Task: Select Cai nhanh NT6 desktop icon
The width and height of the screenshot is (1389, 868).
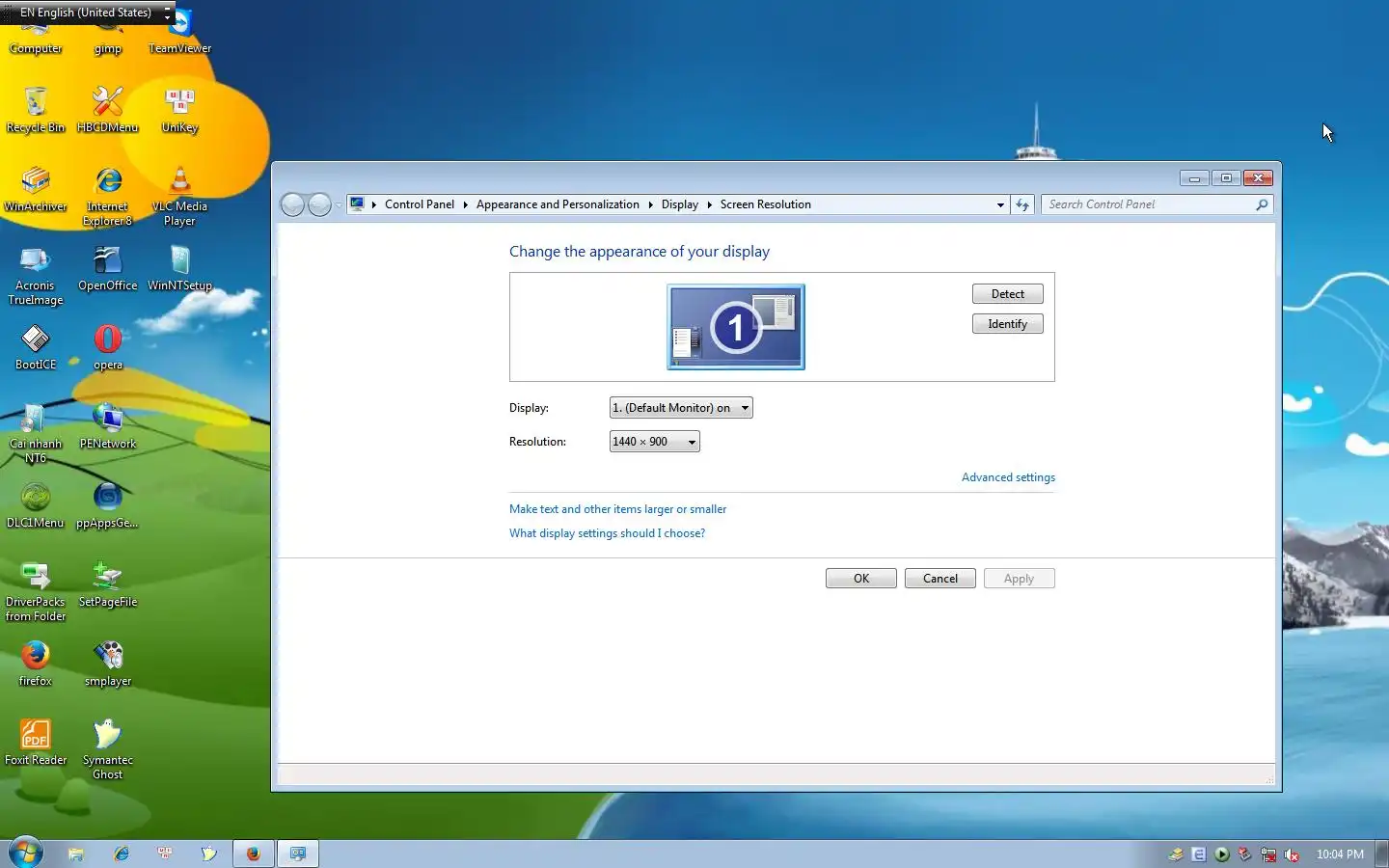Action: tap(36, 433)
